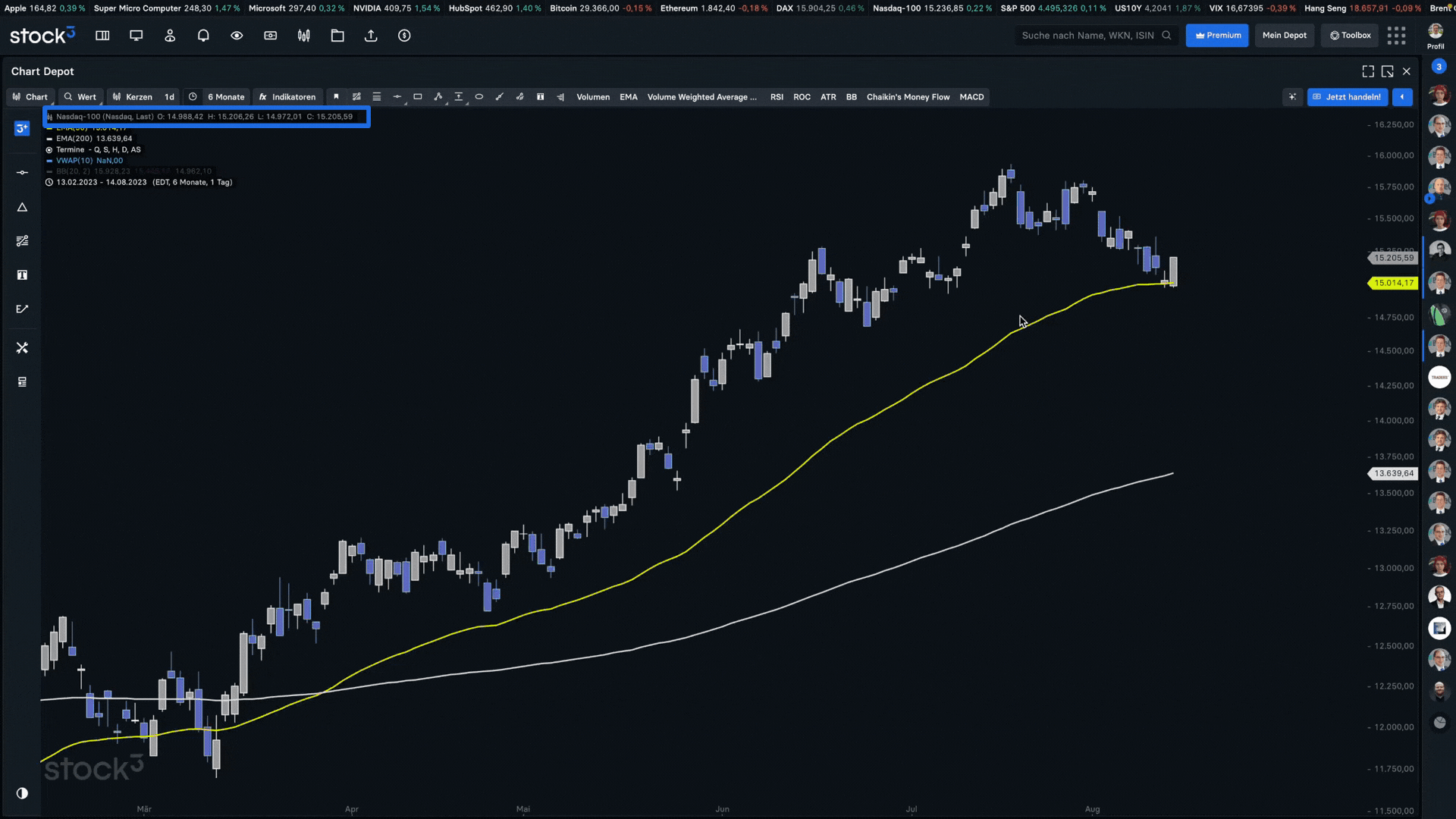Open the crossed tools settings in left sidebar
The height and width of the screenshot is (819, 1456).
22,348
